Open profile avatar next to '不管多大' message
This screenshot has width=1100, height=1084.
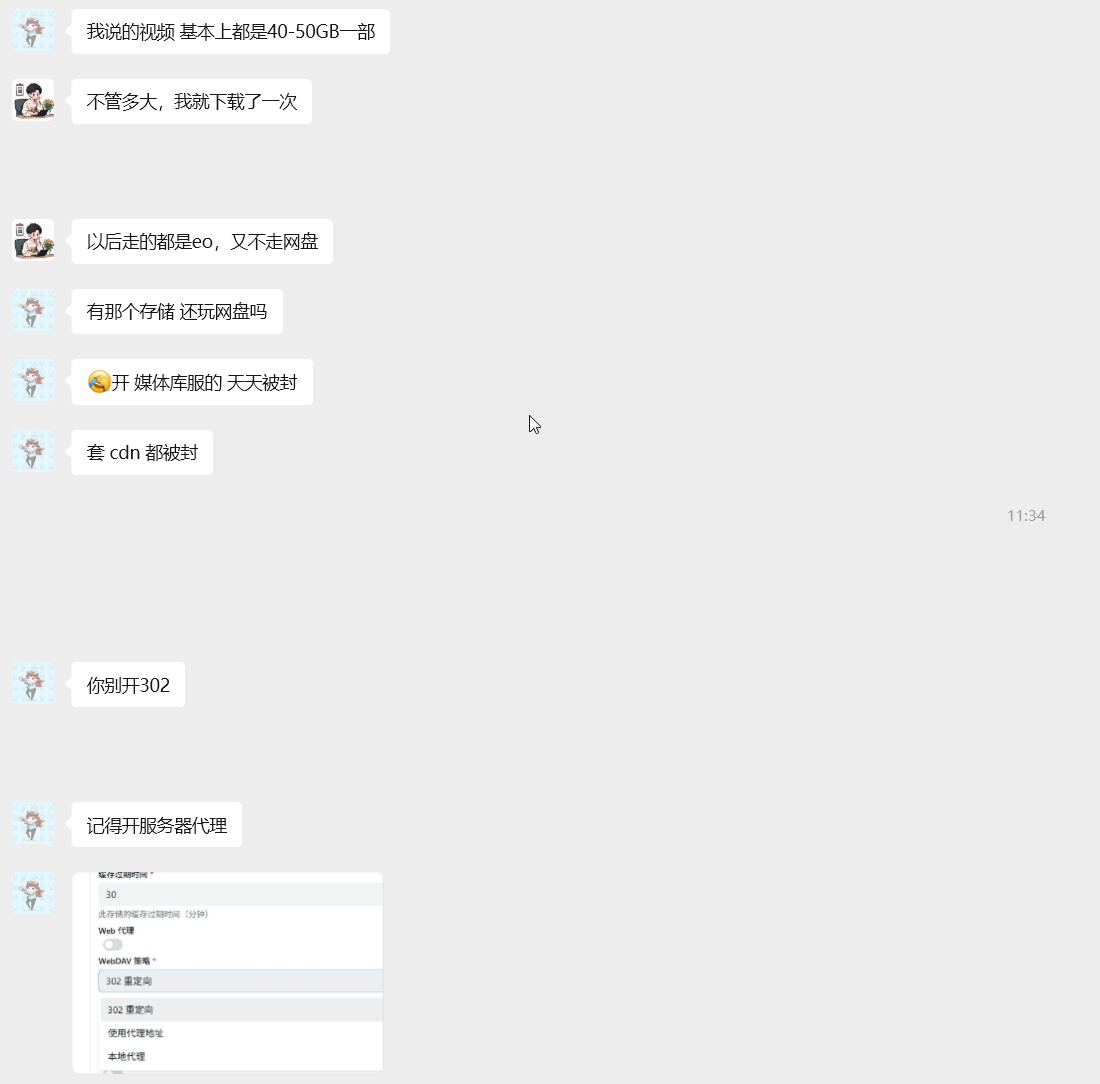tap(33, 100)
